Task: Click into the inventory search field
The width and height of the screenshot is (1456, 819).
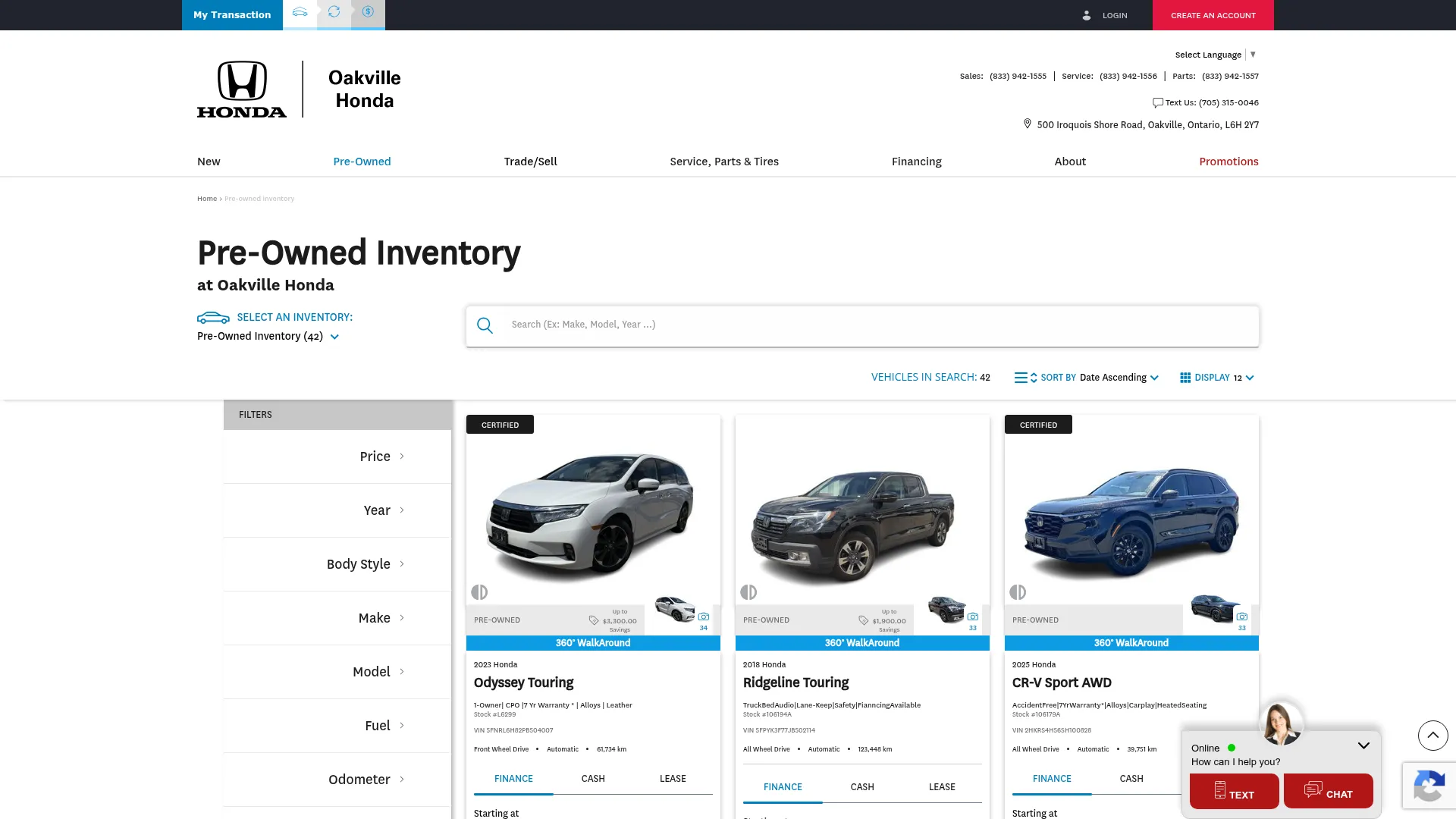Action: click(862, 326)
